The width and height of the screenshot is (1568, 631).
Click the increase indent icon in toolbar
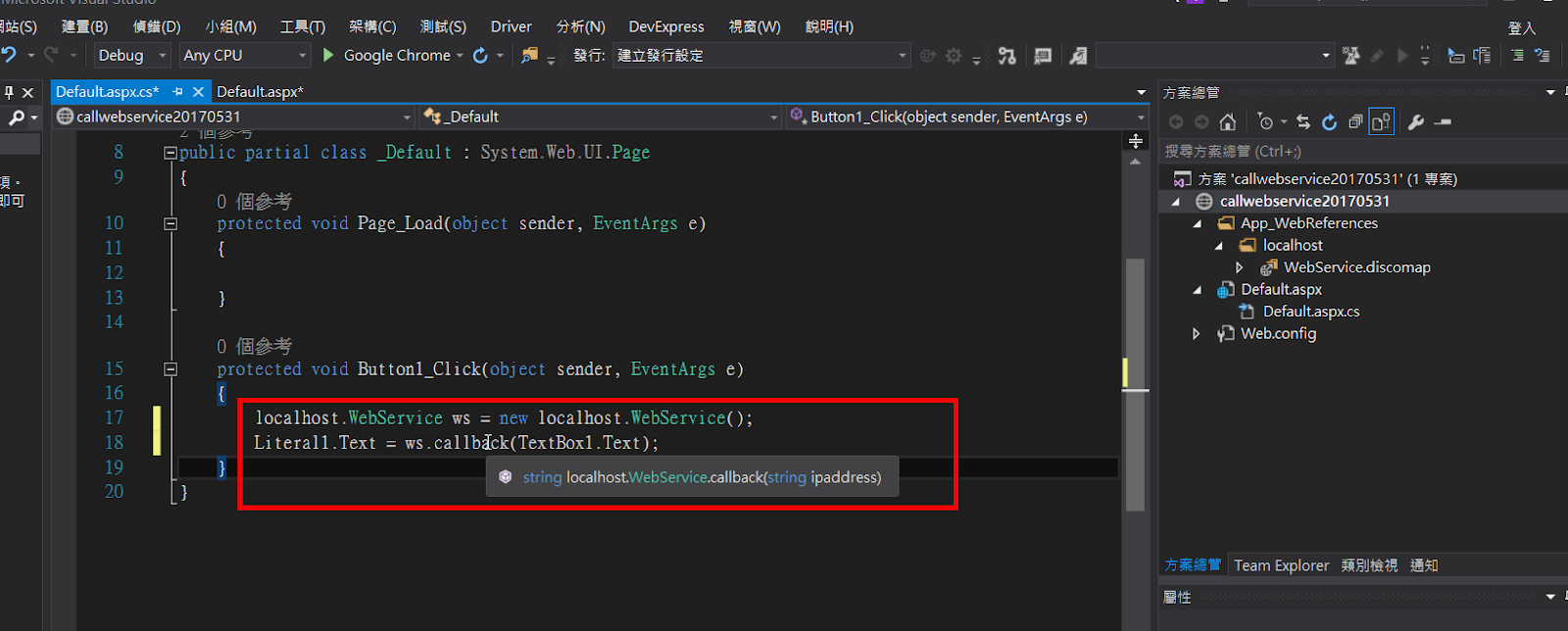point(1482,56)
